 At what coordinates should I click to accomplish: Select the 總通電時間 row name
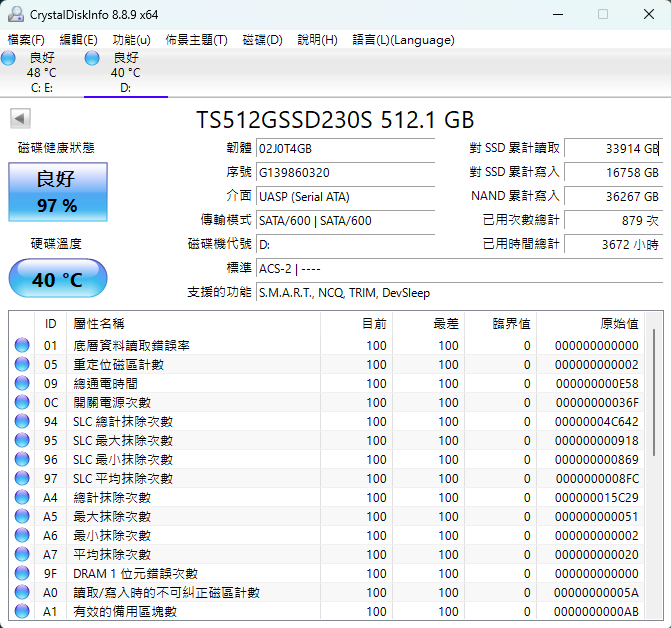(x=105, y=383)
